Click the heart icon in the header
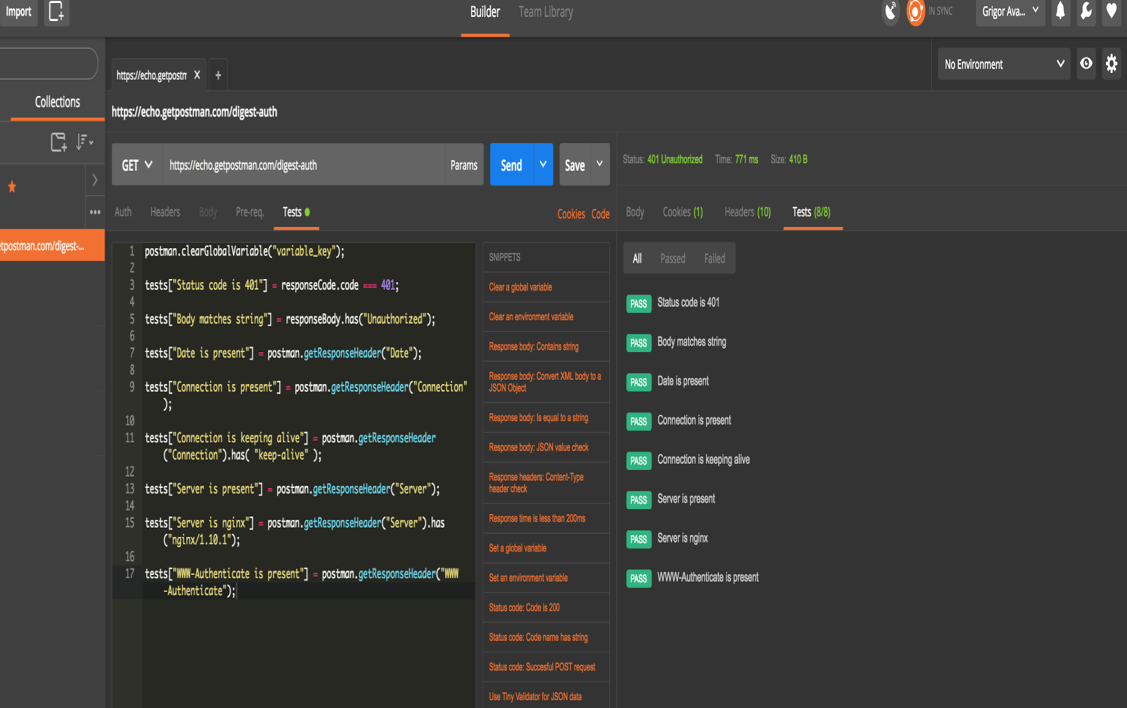This screenshot has height=708, width=1127. 1111,12
